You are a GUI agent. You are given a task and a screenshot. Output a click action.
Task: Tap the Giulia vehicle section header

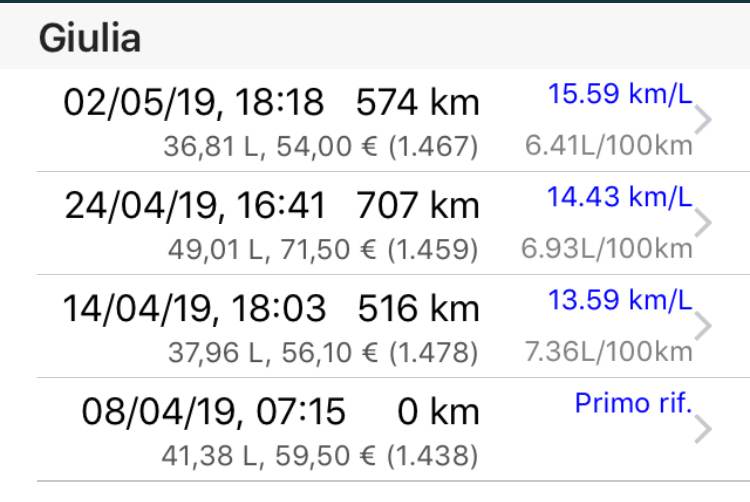pos(90,38)
